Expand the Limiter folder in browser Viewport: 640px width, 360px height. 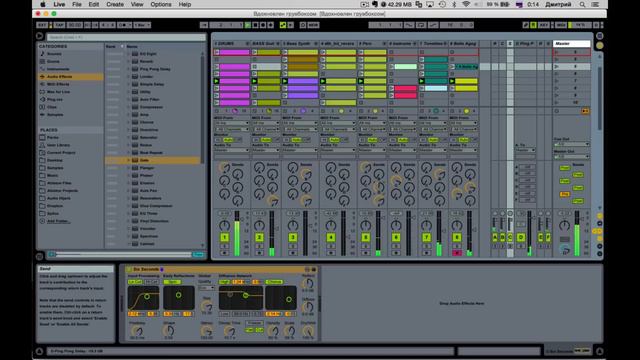click(128, 76)
